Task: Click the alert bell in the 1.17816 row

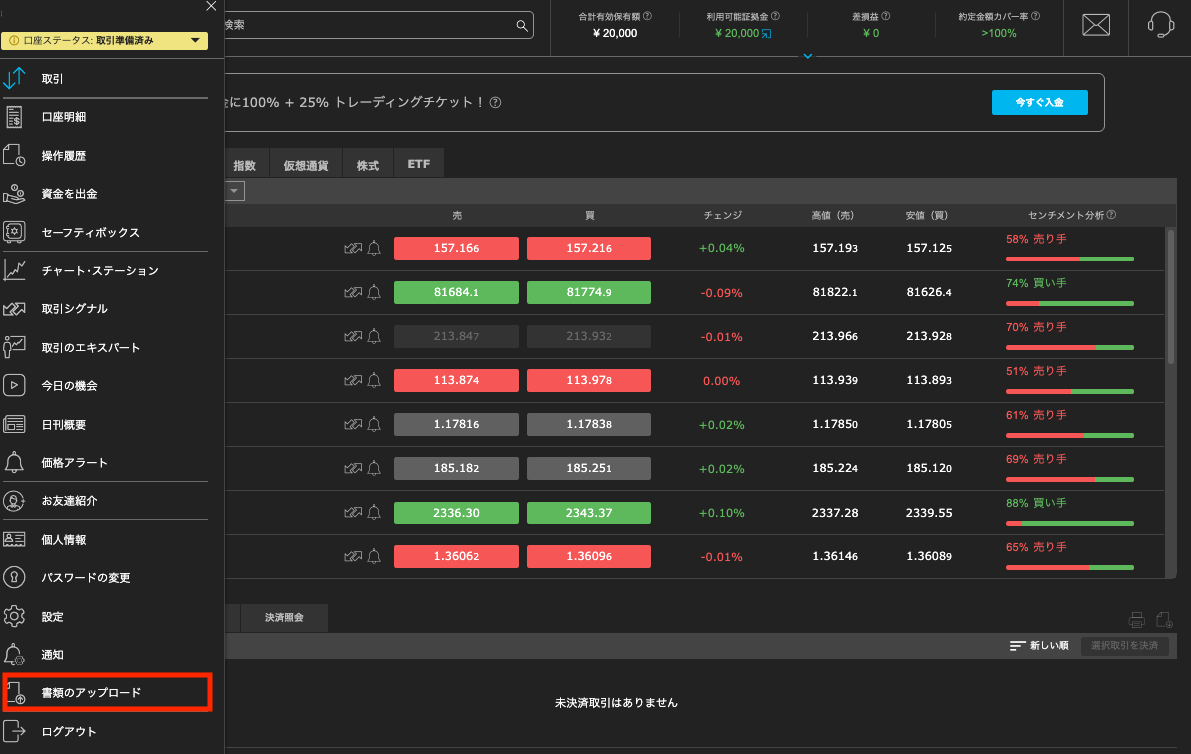Action: (x=374, y=424)
